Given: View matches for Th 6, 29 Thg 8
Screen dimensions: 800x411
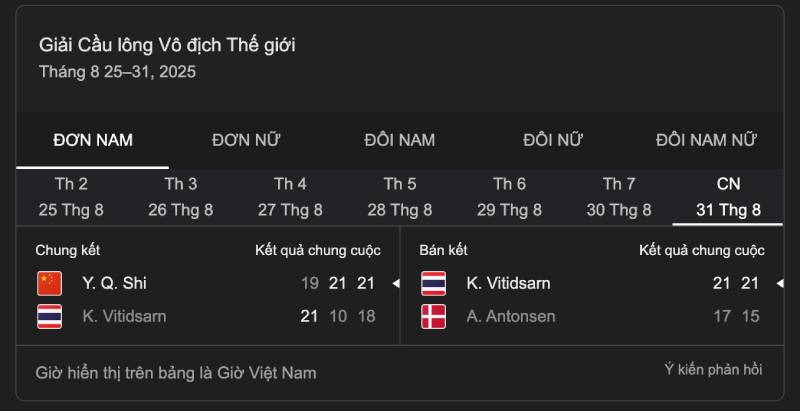Looking at the screenshot, I should [x=509, y=197].
